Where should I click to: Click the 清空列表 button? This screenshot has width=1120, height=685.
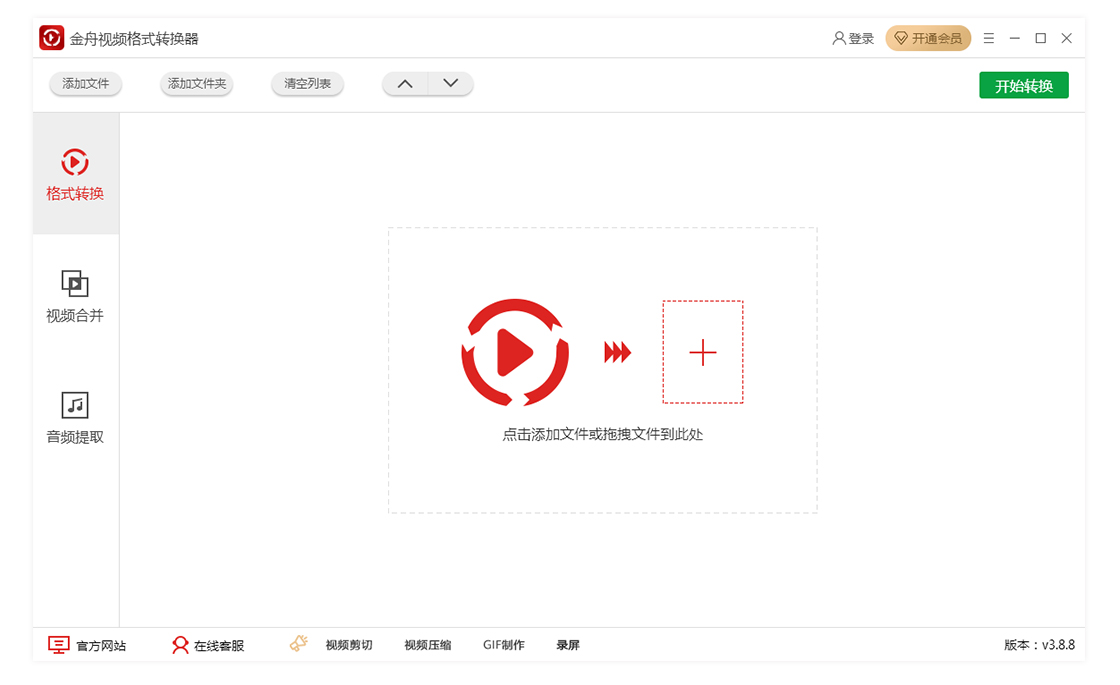pyautogui.click(x=307, y=84)
